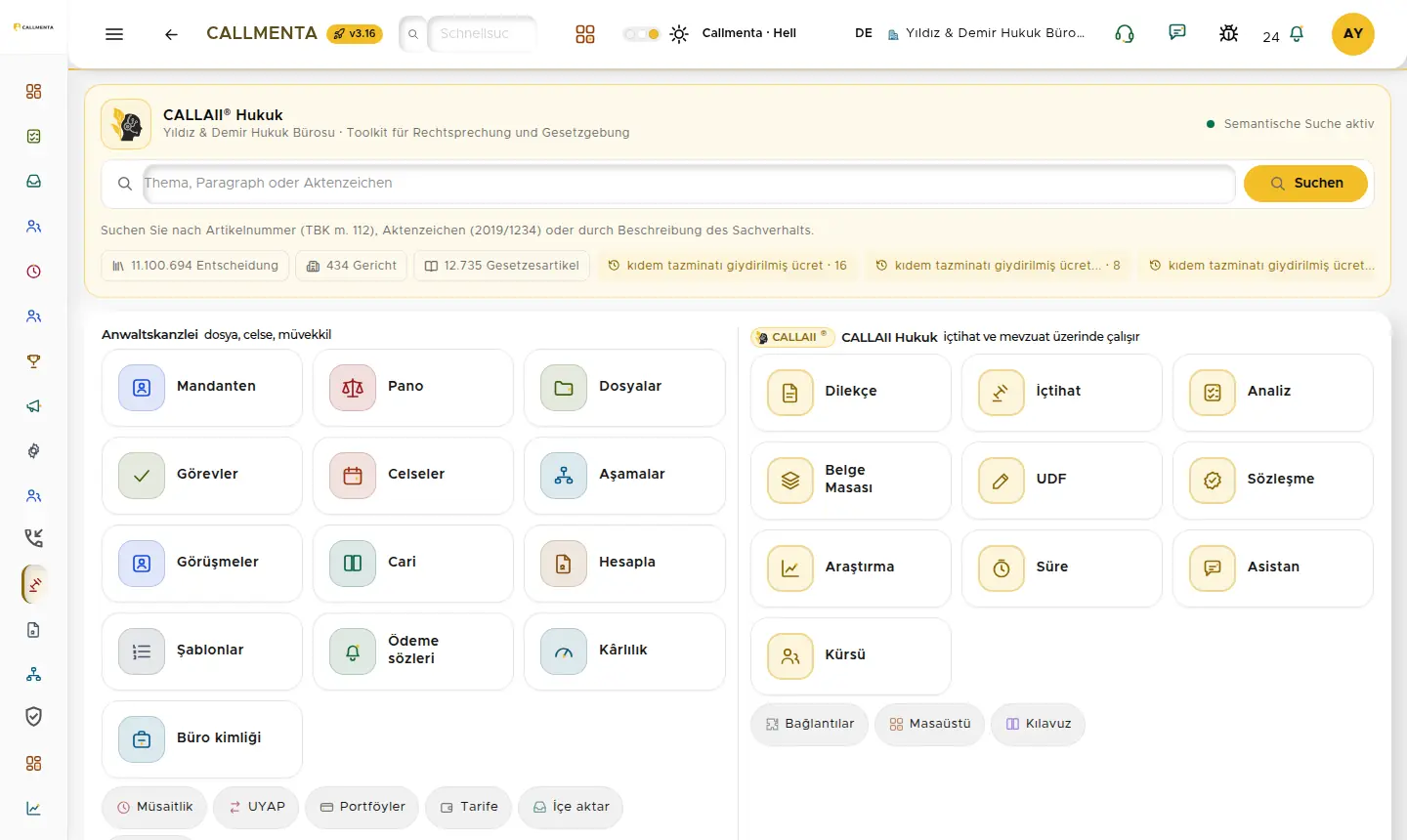
Task: Open the checklist icon in the left sidebar
Action: click(x=34, y=137)
